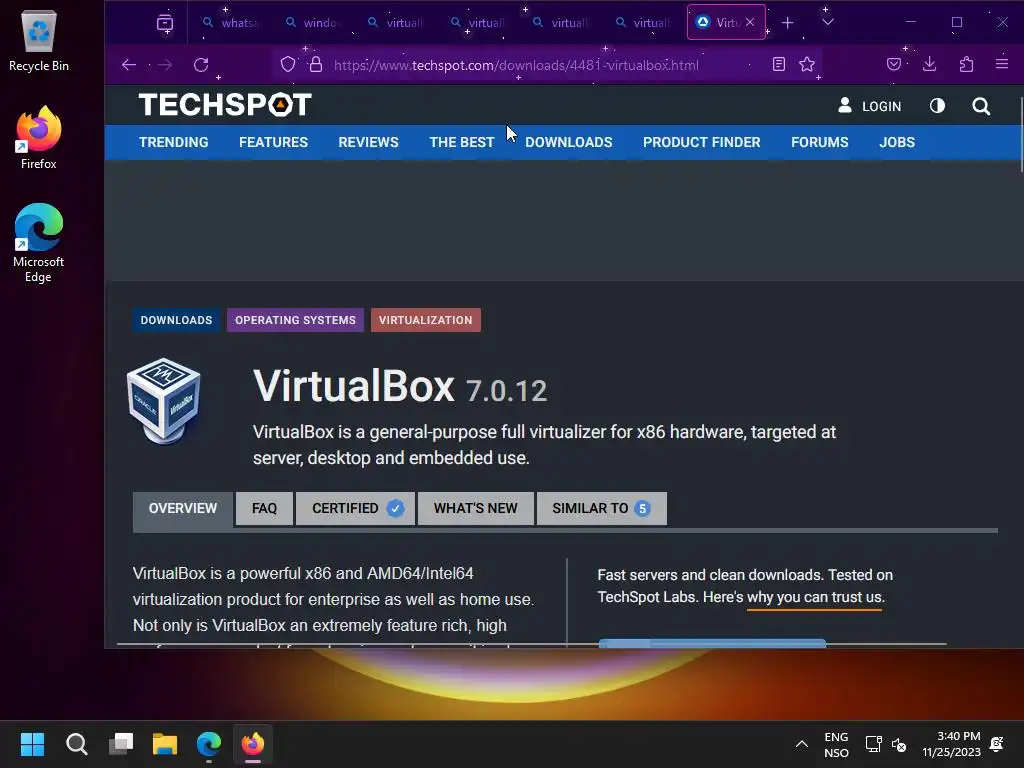
Task: Select the SIMILAR TO tab
Action: click(601, 509)
